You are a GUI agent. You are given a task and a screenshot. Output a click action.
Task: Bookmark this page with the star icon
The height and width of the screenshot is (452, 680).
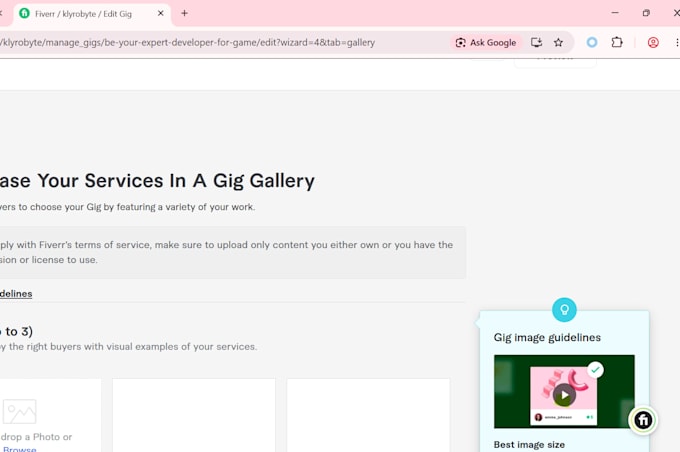(559, 42)
